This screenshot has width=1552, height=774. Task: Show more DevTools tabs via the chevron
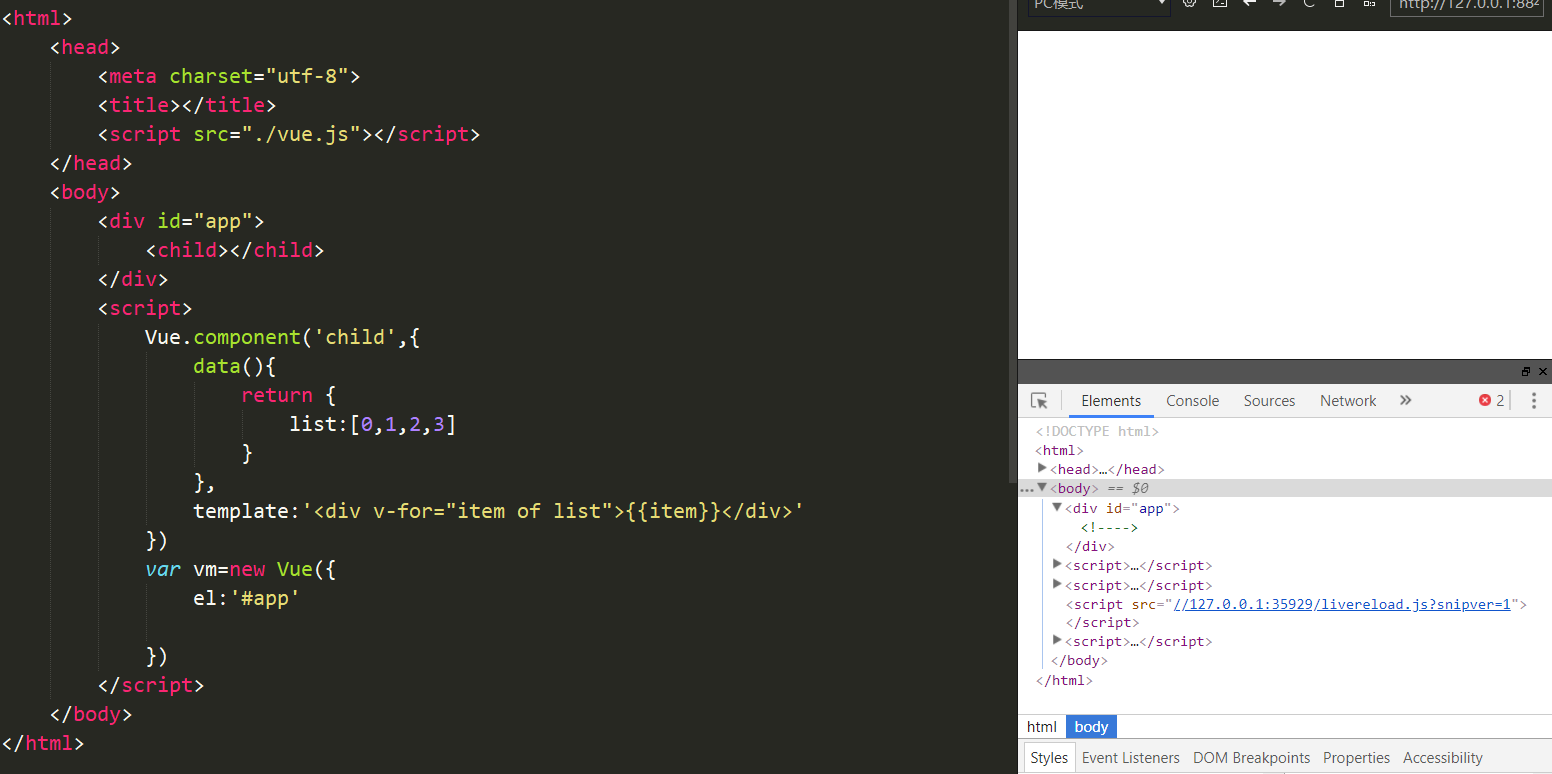(1405, 401)
